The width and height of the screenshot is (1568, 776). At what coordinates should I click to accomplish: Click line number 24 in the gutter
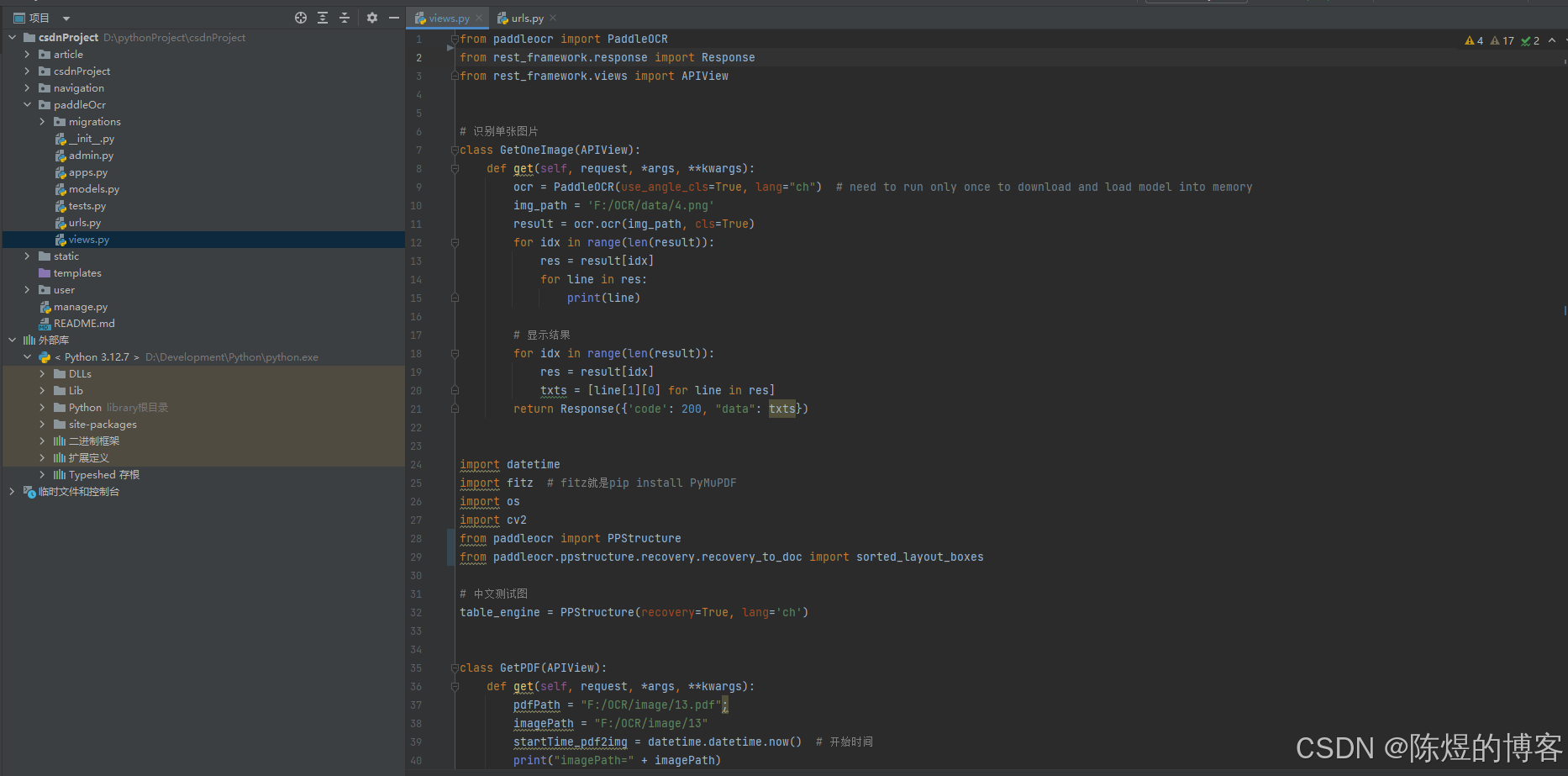point(416,464)
